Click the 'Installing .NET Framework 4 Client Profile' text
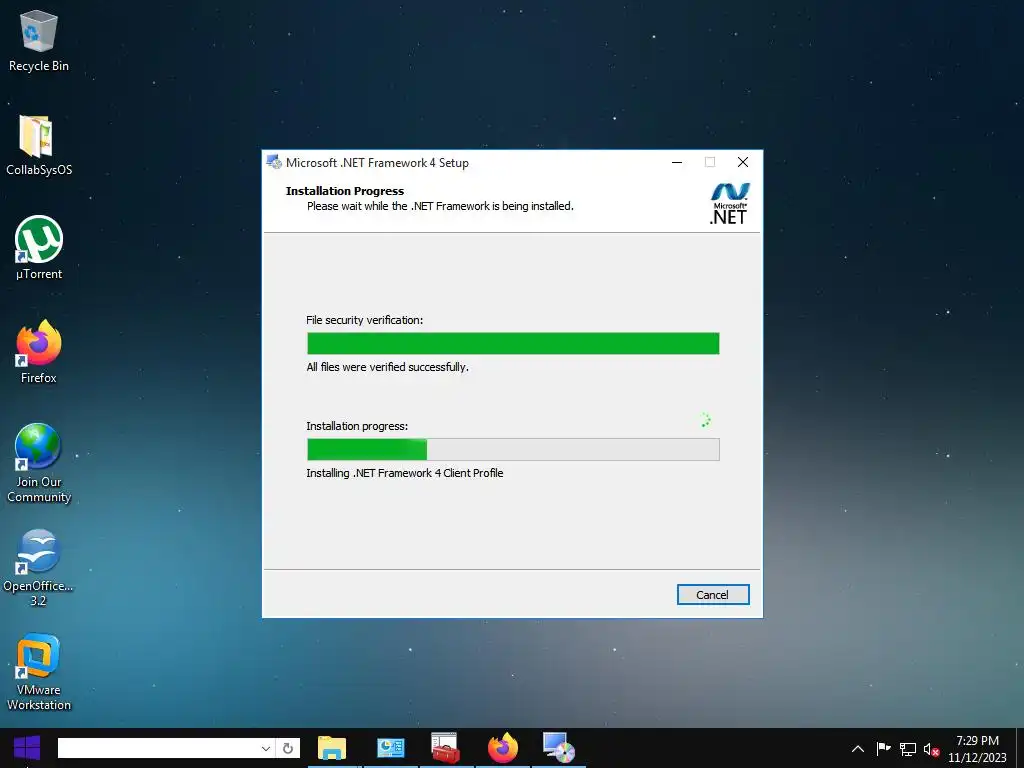Image resolution: width=1024 pixels, height=768 pixels. pyautogui.click(x=405, y=473)
